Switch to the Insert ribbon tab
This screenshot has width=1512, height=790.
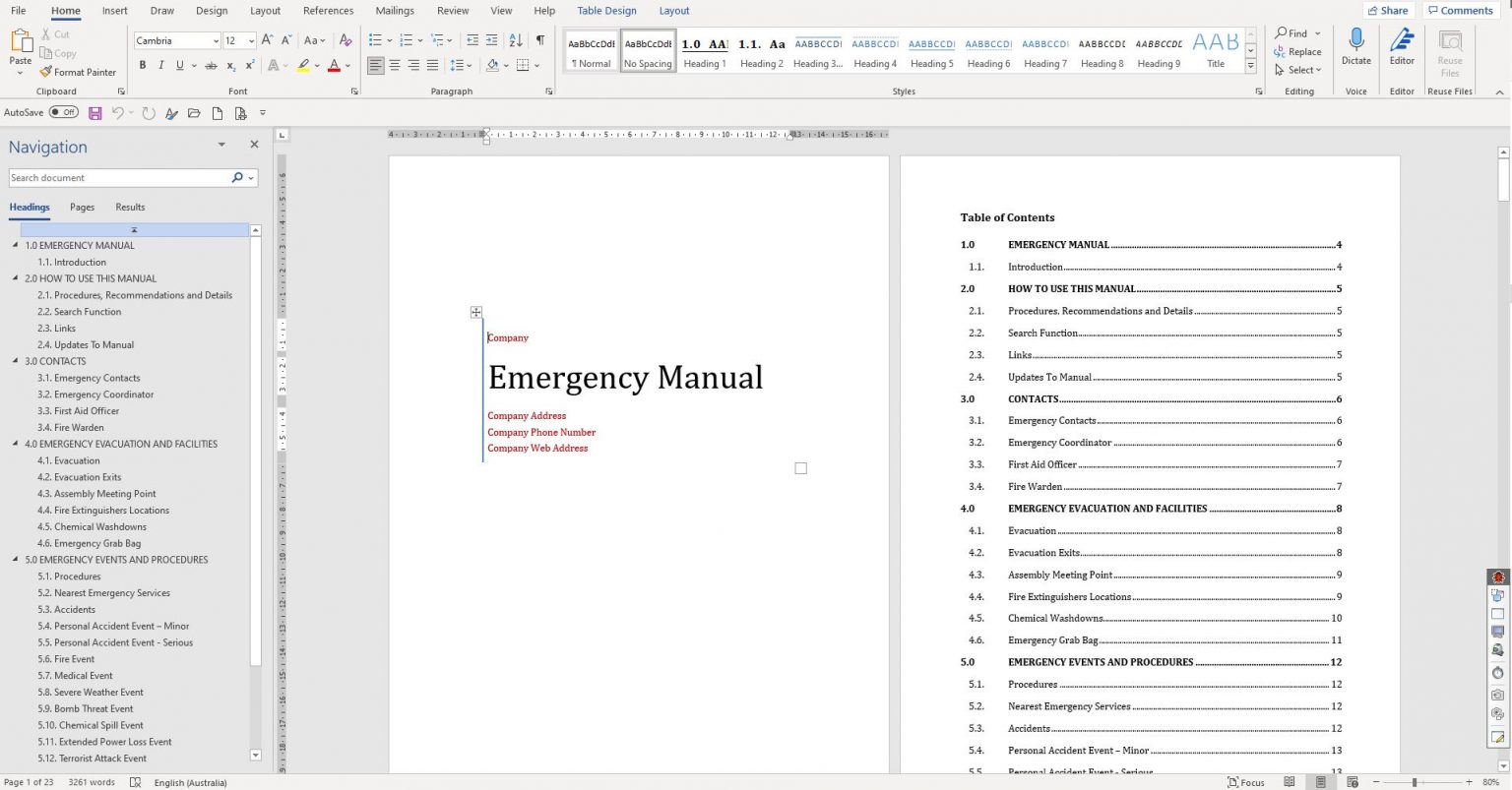(114, 11)
